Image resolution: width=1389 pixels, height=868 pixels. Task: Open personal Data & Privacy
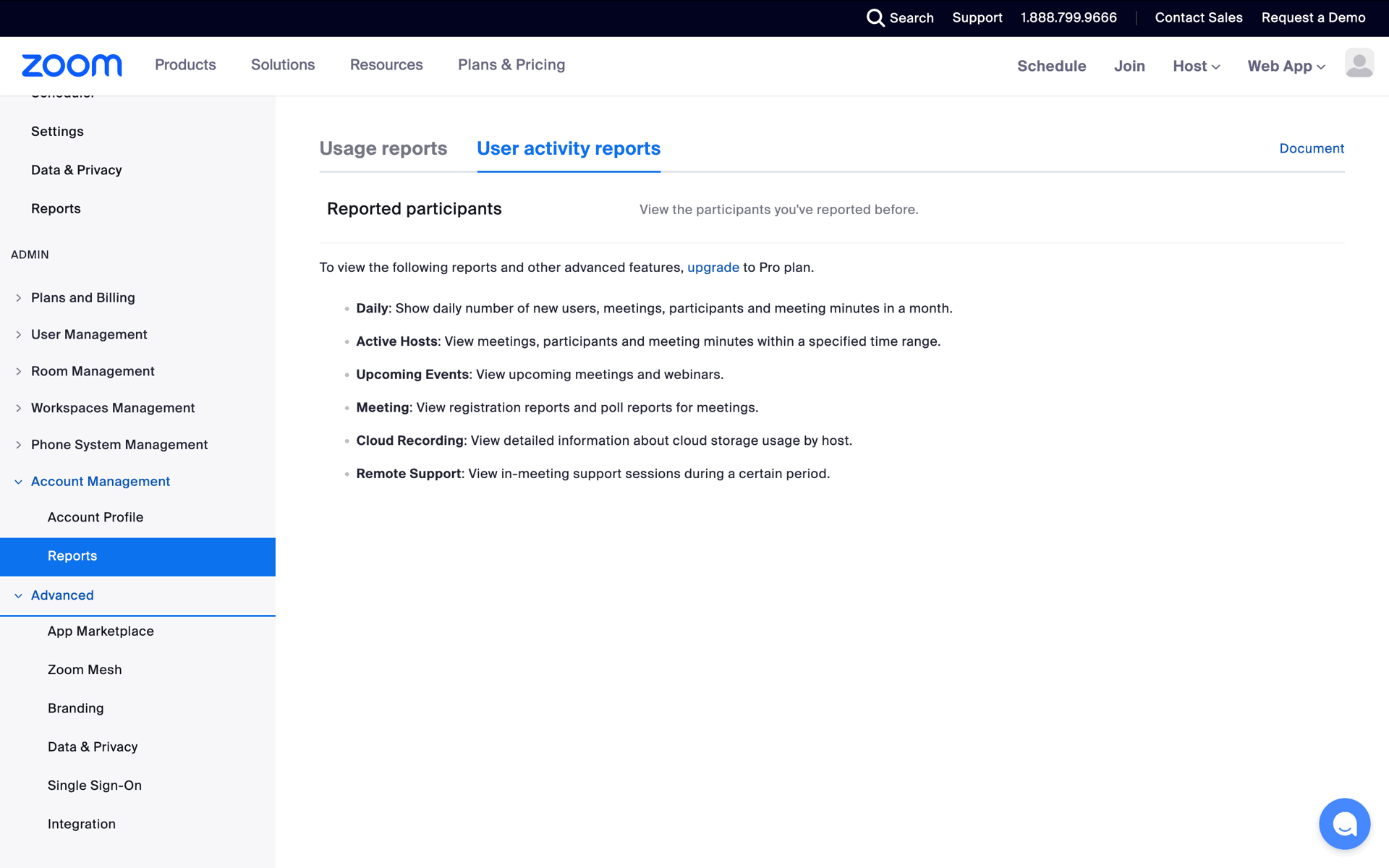click(76, 170)
